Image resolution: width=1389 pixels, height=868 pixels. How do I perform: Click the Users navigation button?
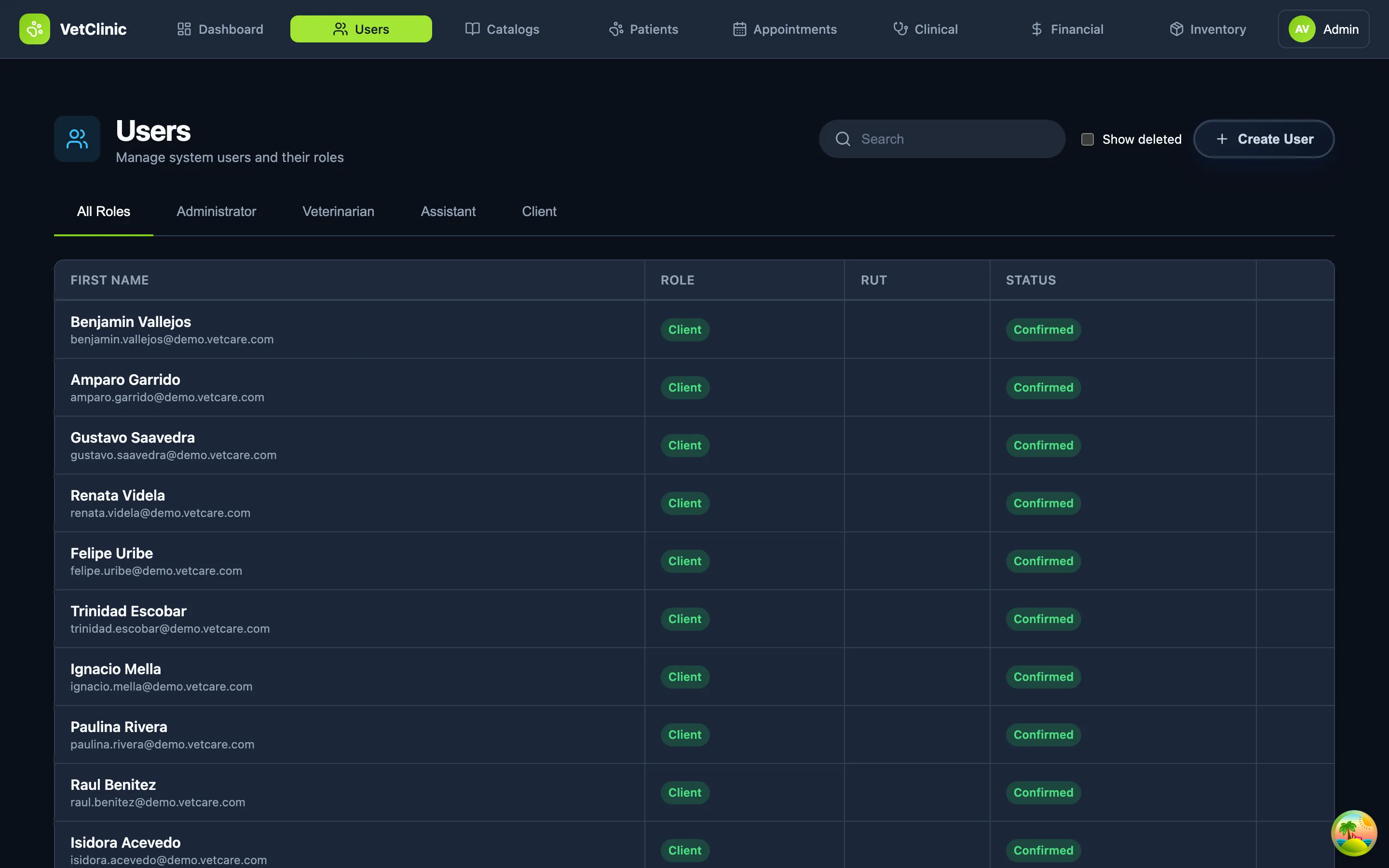coord(360,29)
